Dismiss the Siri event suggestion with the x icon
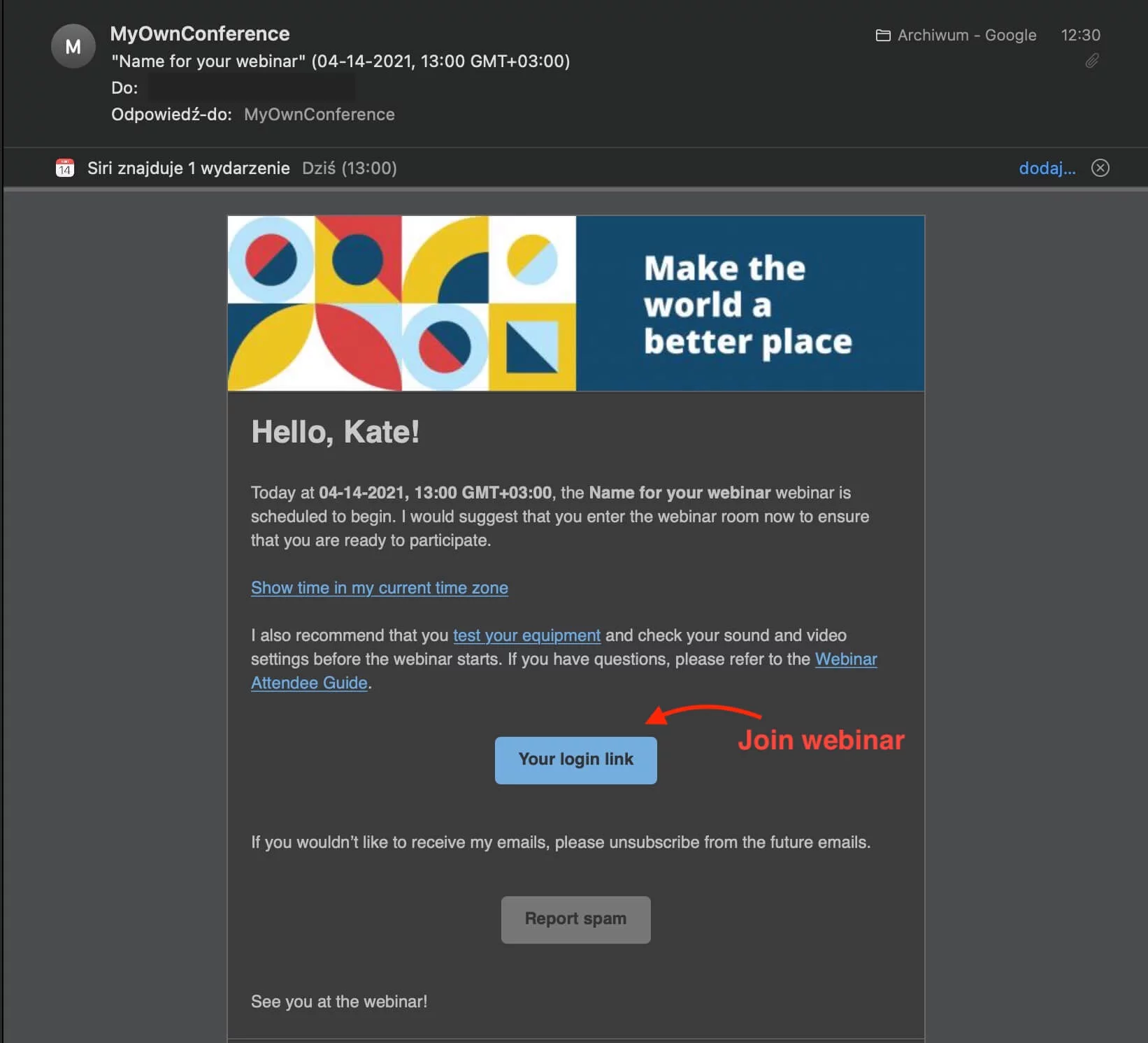 click(x=1100, y=168)
